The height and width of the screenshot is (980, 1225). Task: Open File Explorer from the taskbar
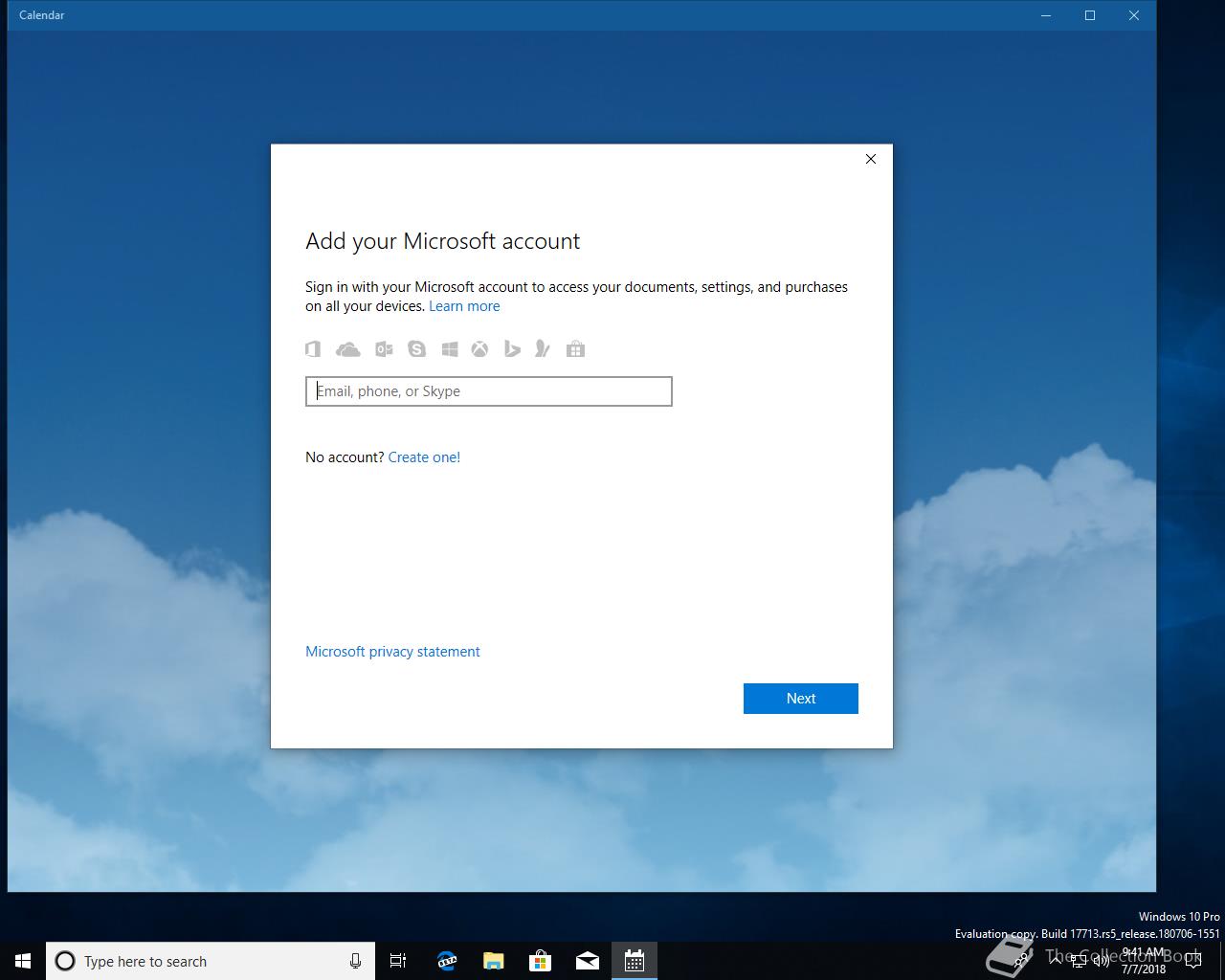(x=493, y=961)
